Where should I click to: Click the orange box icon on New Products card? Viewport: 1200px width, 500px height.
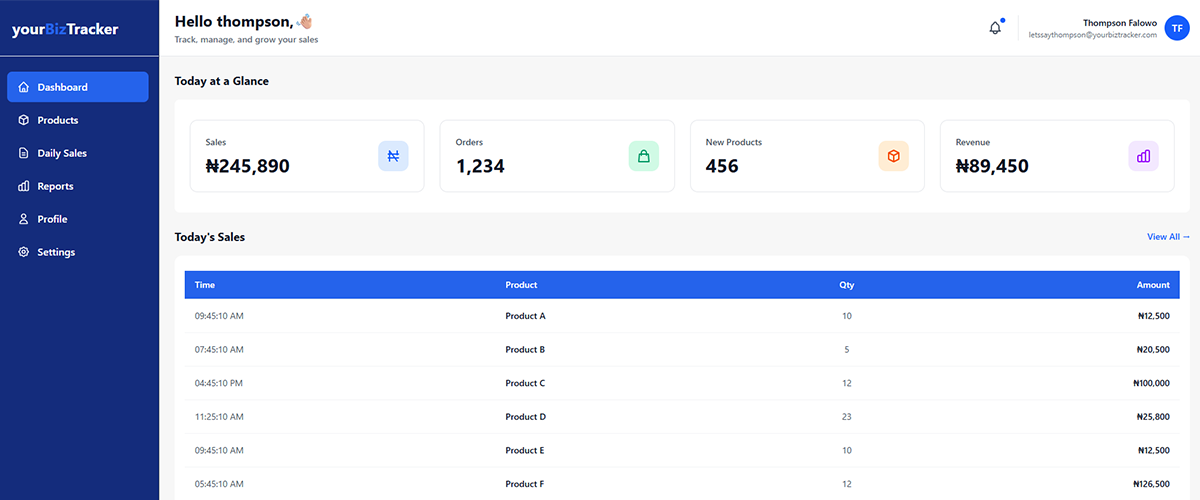893,156
